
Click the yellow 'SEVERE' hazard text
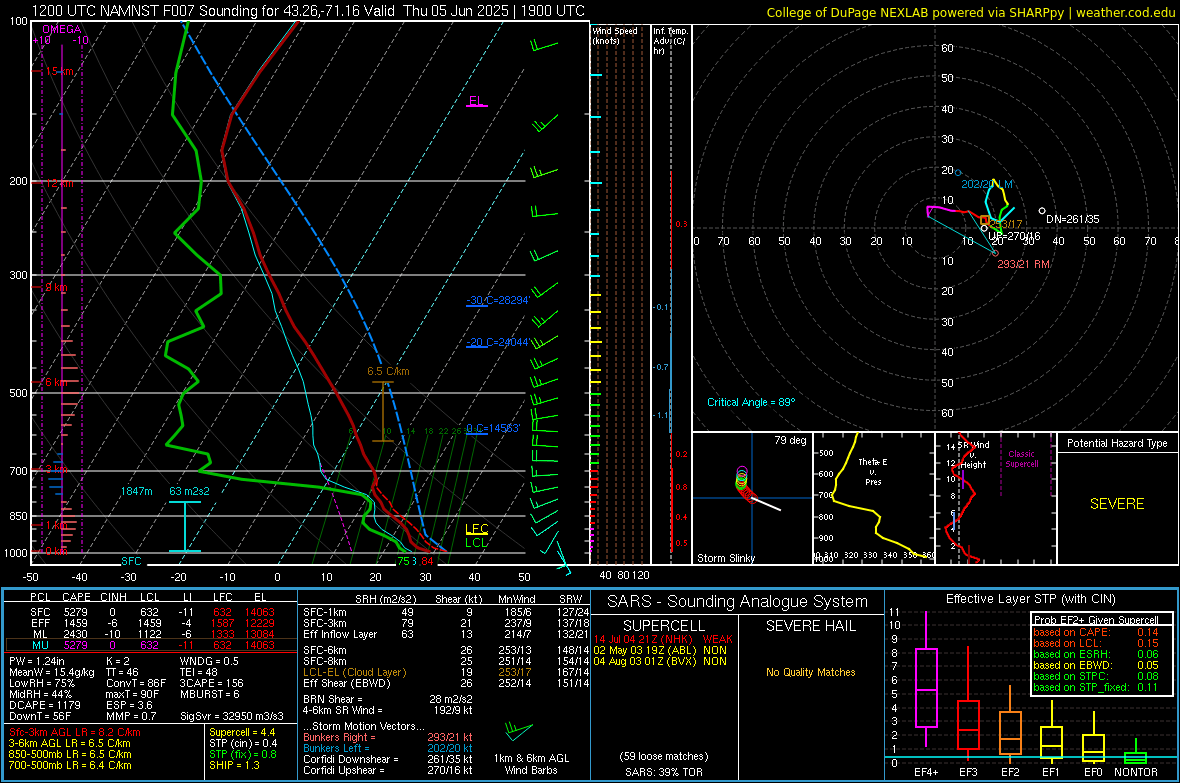point(1117,504)
